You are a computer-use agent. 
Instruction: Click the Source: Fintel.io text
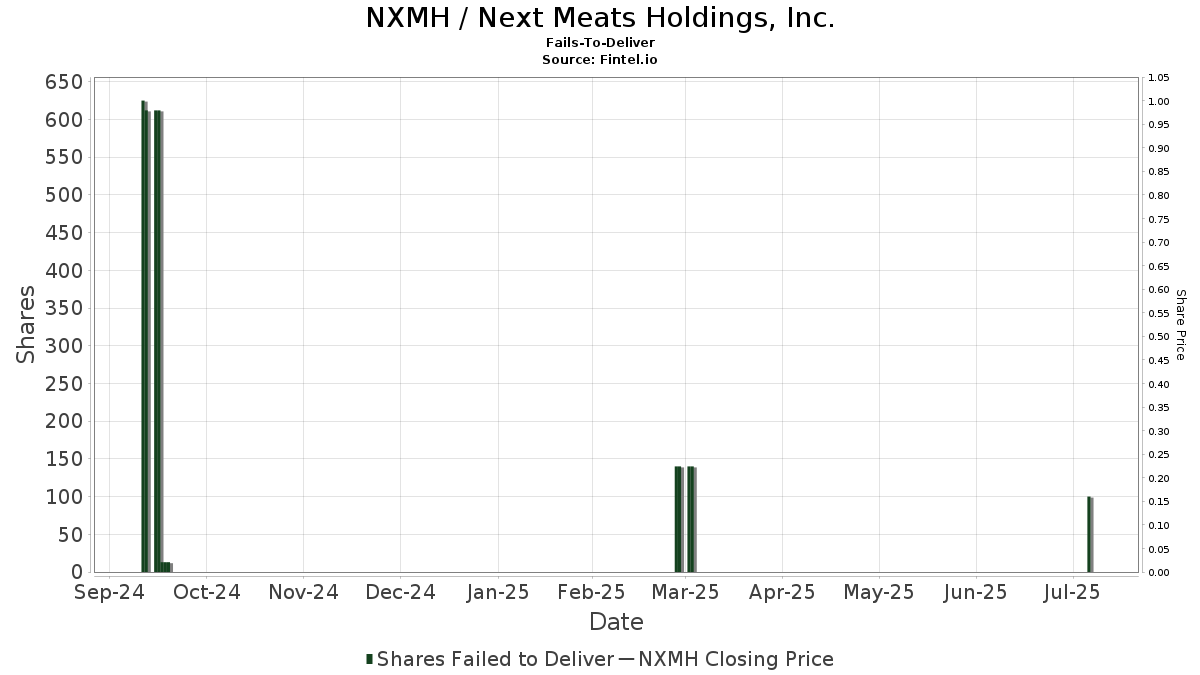tap(600, 60)
